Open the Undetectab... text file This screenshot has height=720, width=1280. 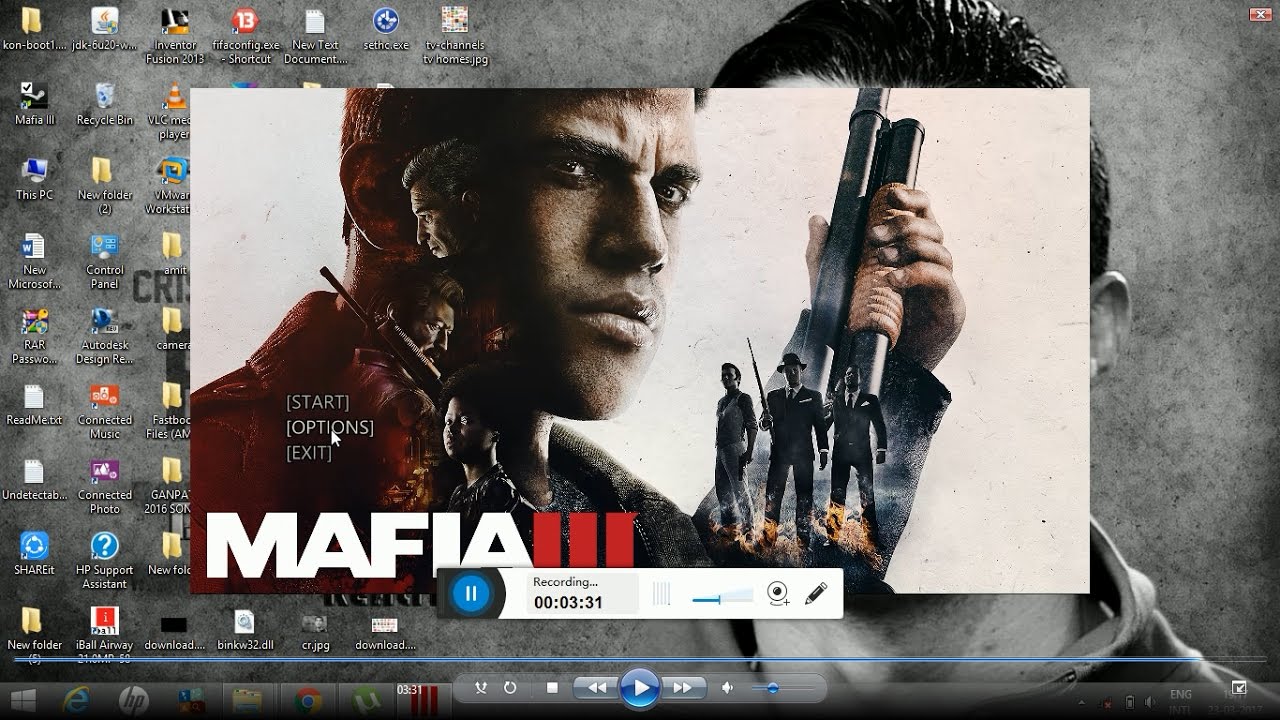point(34,479)
